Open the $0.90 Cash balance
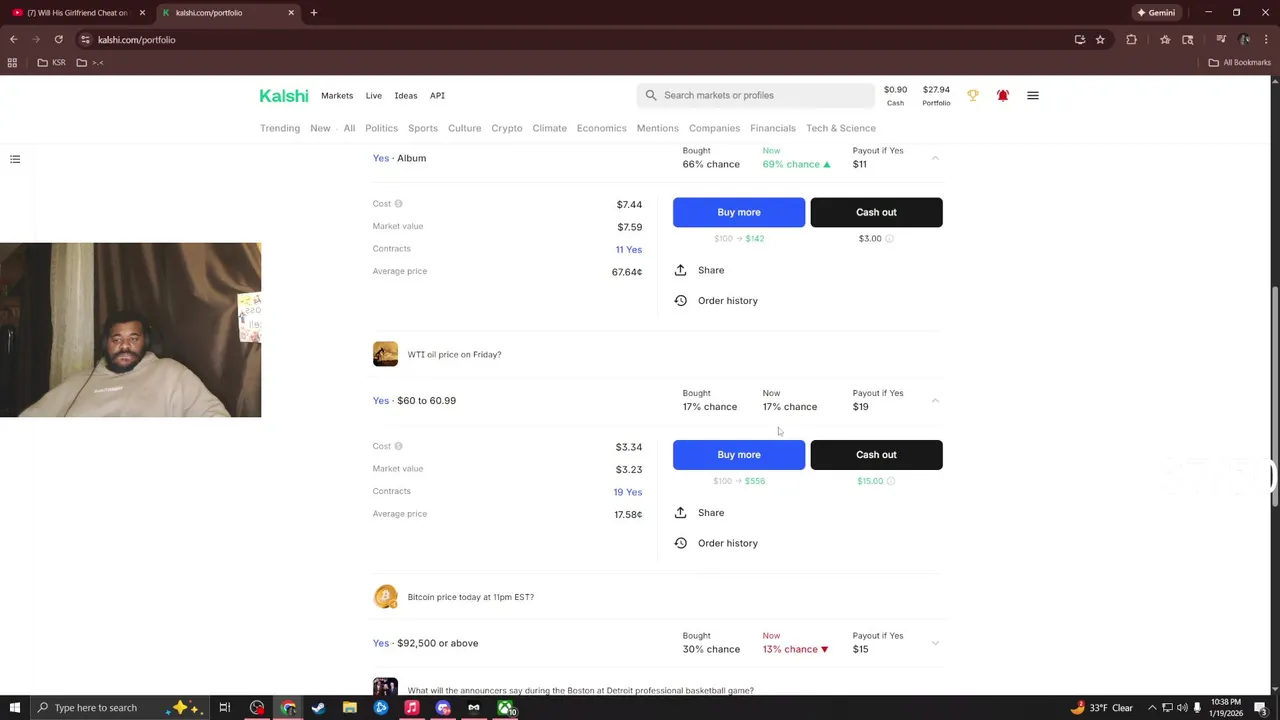 coord(895,96)
